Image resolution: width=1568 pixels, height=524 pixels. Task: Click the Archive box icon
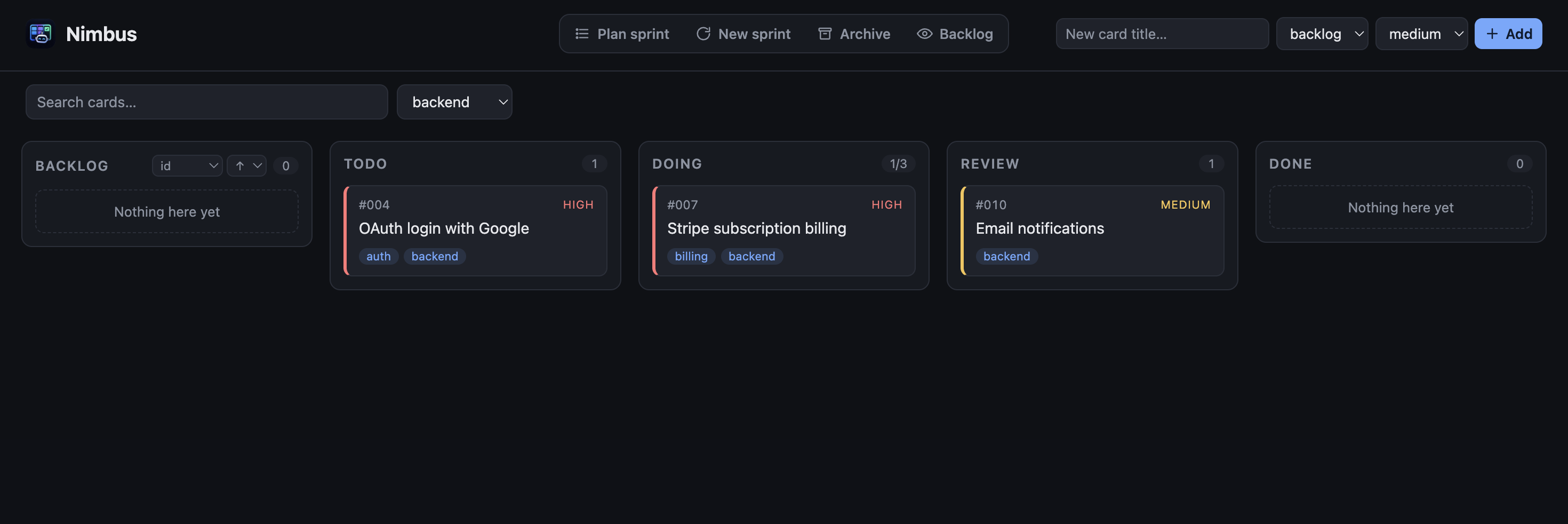pyautogui.click(x=825, y=34)
